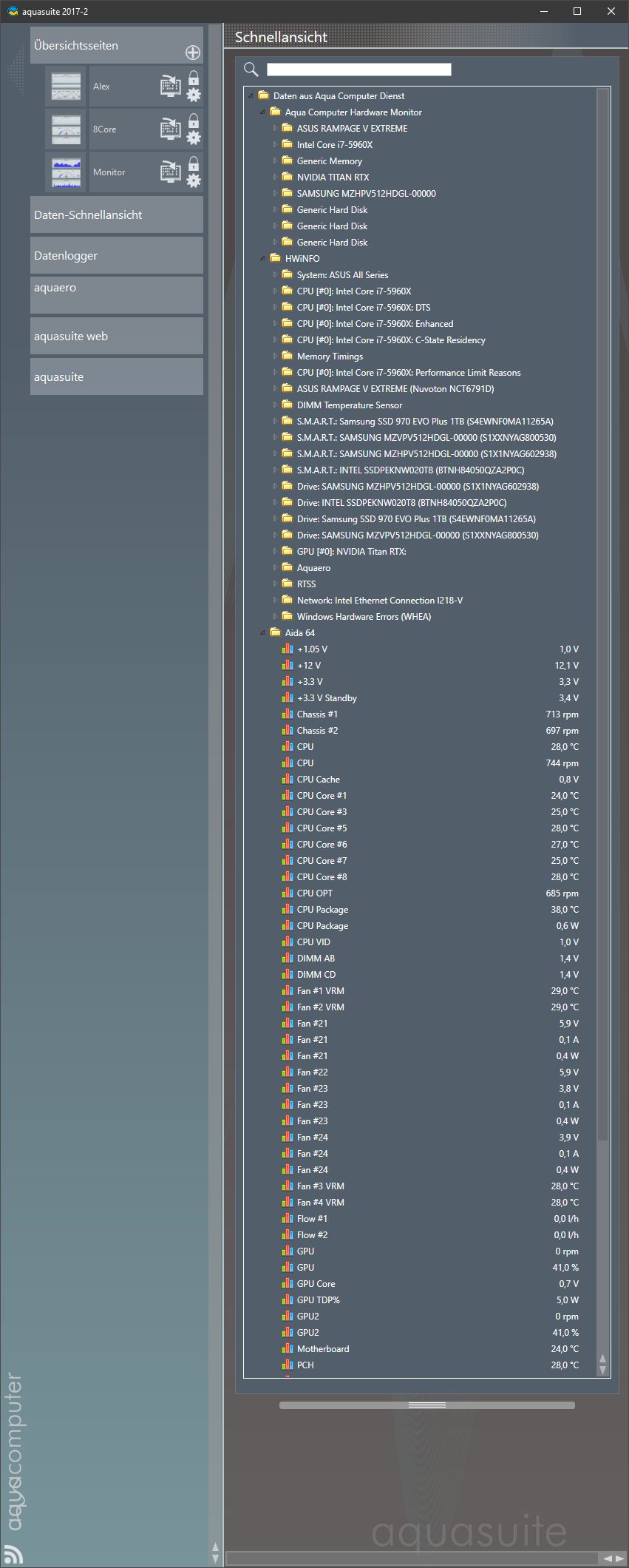Click the 38,0 °C CPU Package value

(x=565, y=909)
